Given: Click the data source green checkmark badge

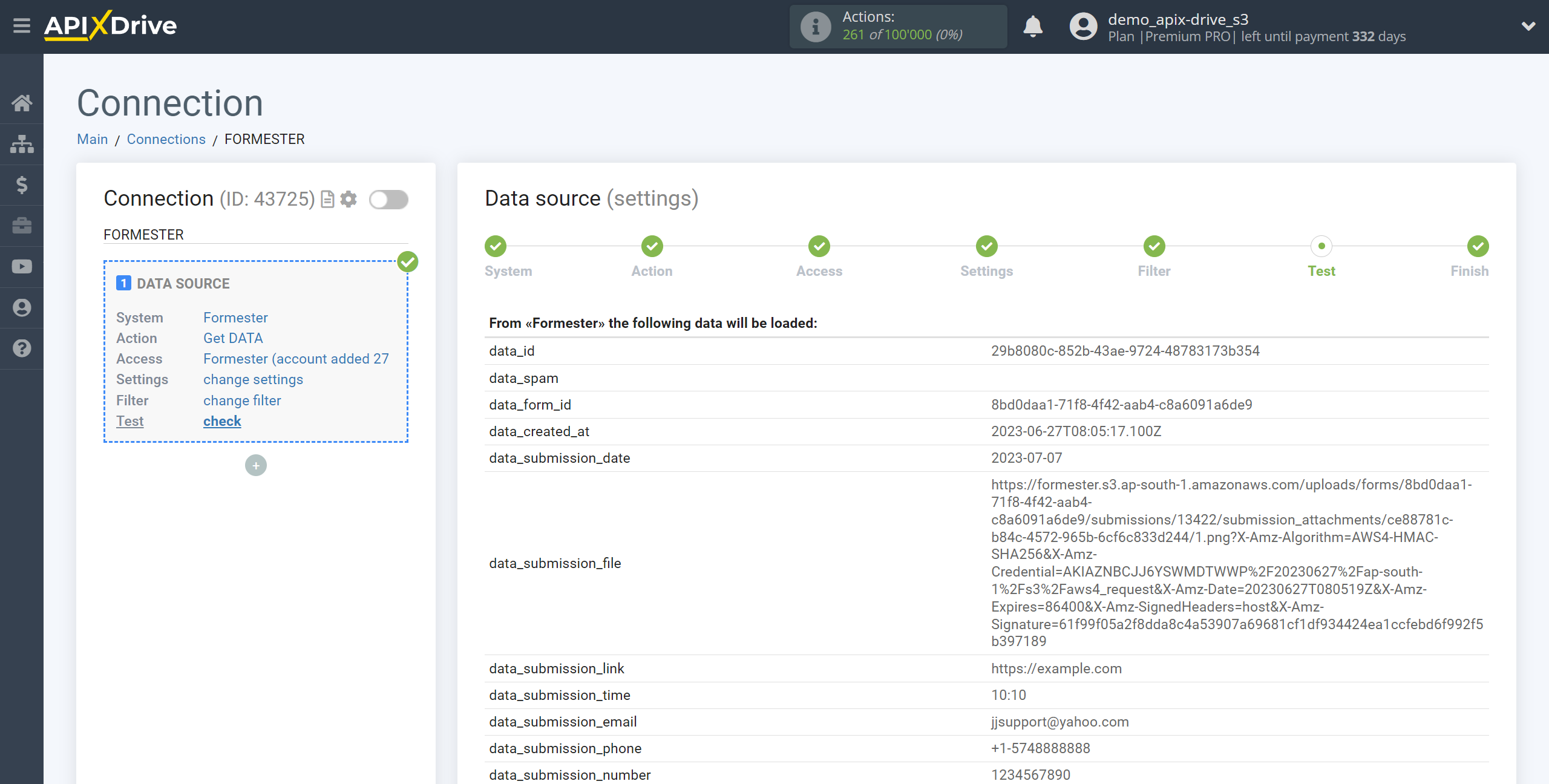Looking at the screenshot, I should (408, 262).
